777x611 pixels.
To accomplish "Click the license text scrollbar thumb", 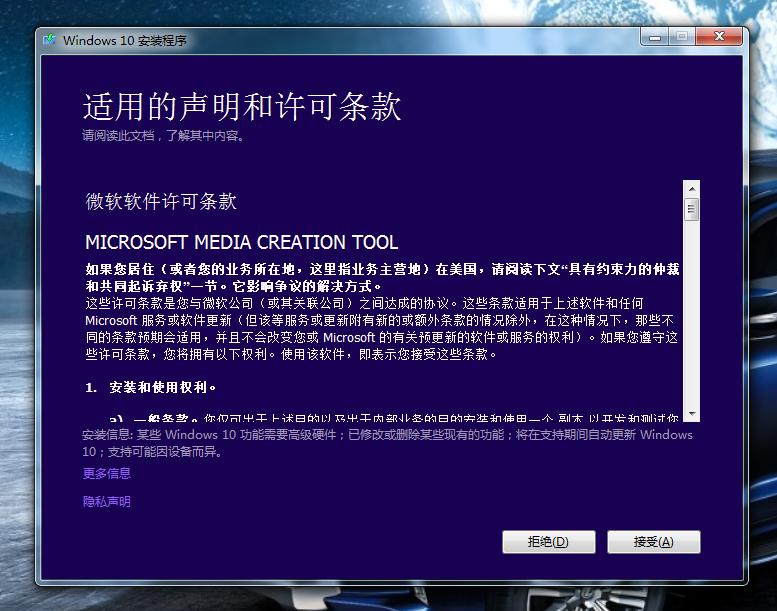I will (692, 210).
